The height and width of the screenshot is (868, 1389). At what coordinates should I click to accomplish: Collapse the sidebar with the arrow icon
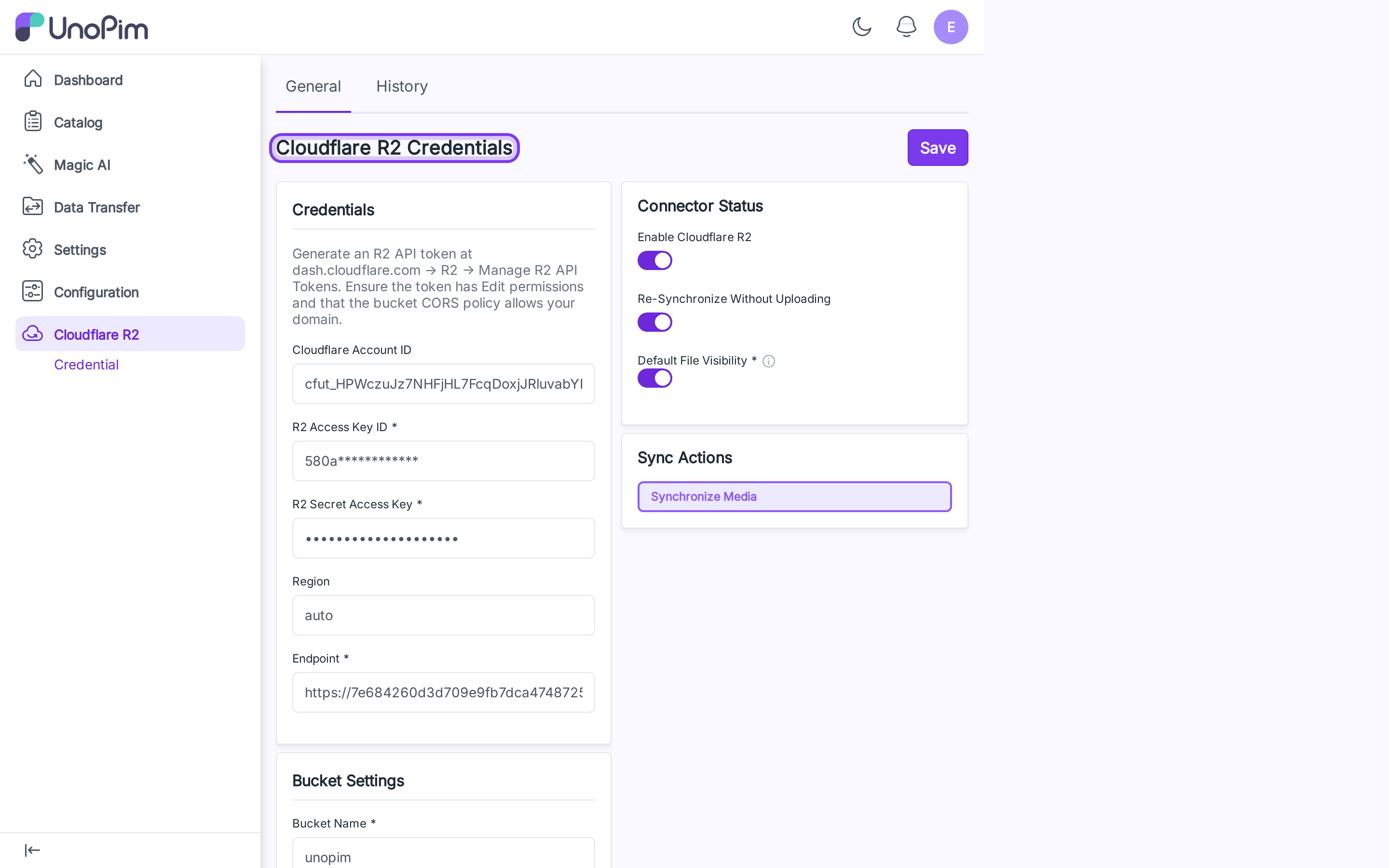click(32, 850)
